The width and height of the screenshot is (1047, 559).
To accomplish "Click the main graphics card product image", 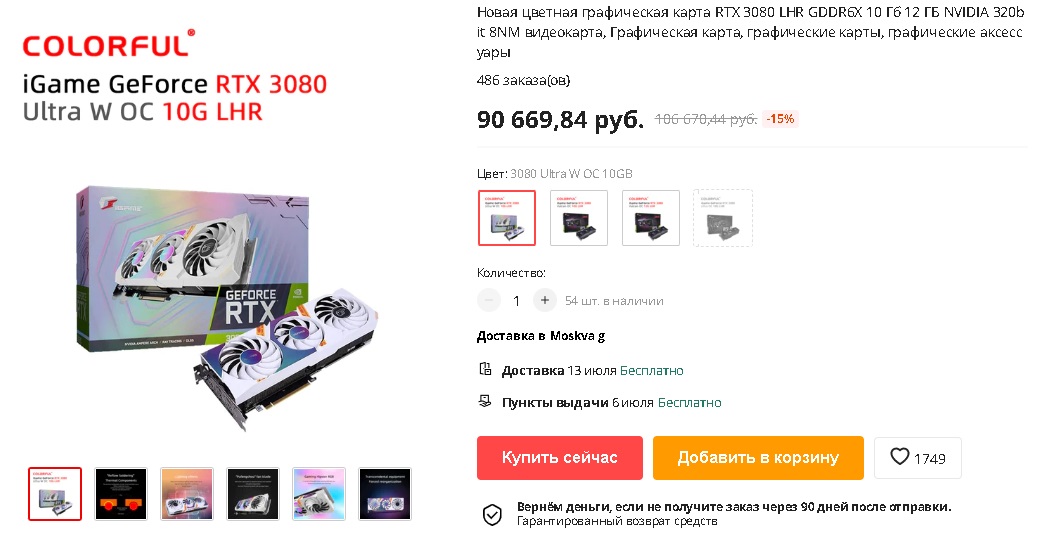I will (227, 307).
